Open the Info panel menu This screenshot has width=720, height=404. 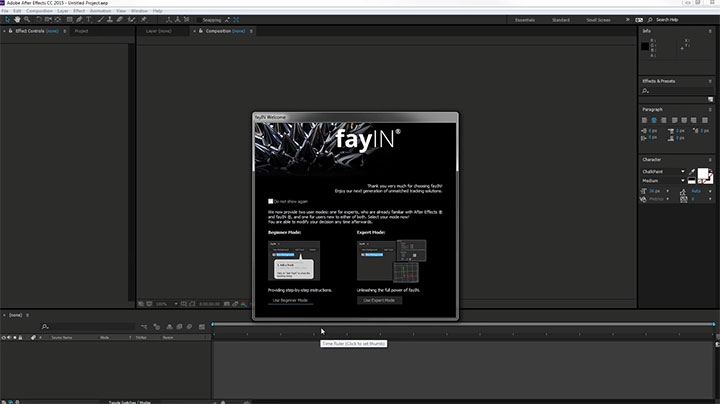point(710,31)
